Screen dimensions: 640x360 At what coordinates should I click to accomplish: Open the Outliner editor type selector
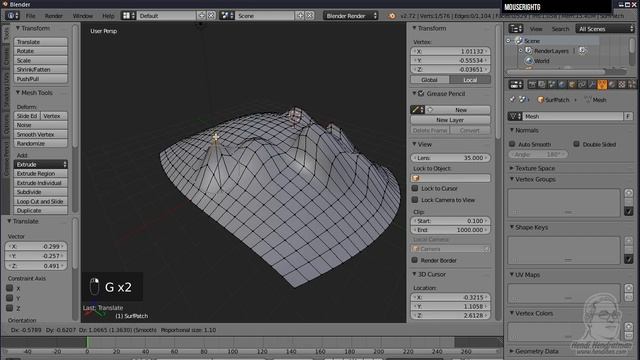[516, 29]
